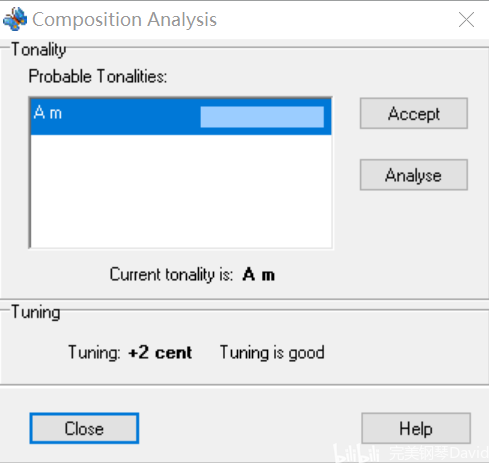Run the Analyse button
This screenshot has width=489, height=463.
tap(414, 175)
